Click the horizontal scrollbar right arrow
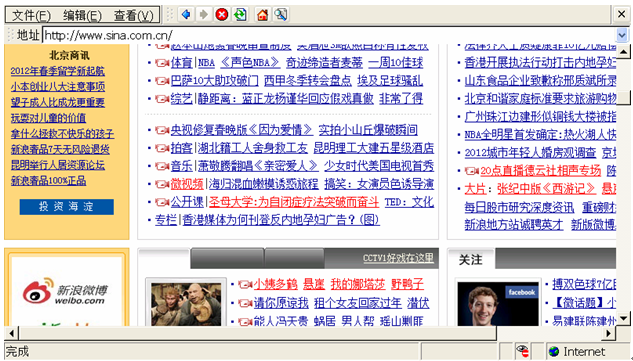The height and width of the screenshot is (361, 633). tap(608, 333)
